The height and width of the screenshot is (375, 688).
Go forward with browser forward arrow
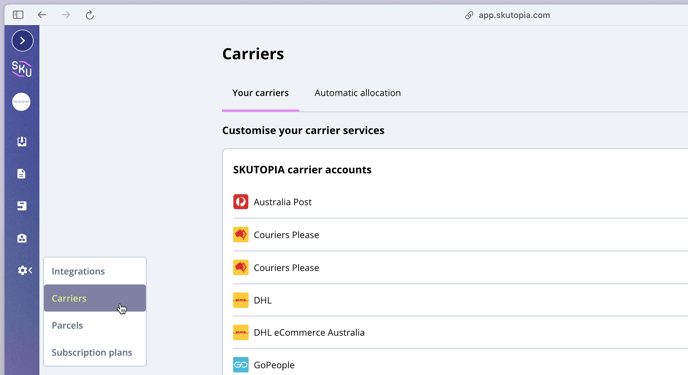[66, 15]
